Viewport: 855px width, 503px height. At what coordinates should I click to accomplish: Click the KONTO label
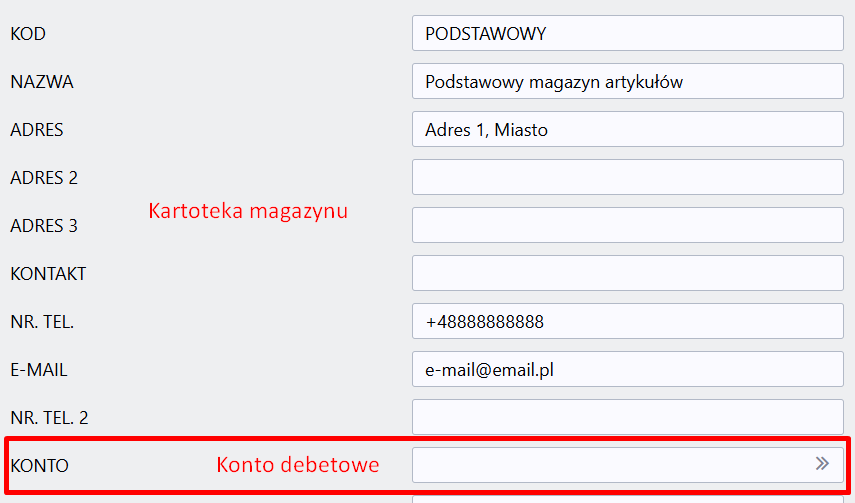39,466
